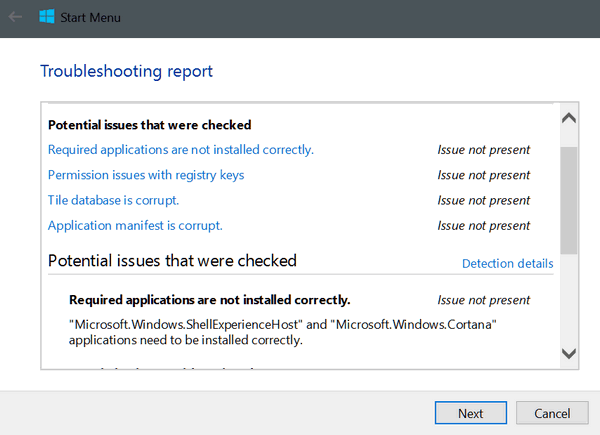
Task: Open 'Tile database is corrupt' link
Action: 113,200
